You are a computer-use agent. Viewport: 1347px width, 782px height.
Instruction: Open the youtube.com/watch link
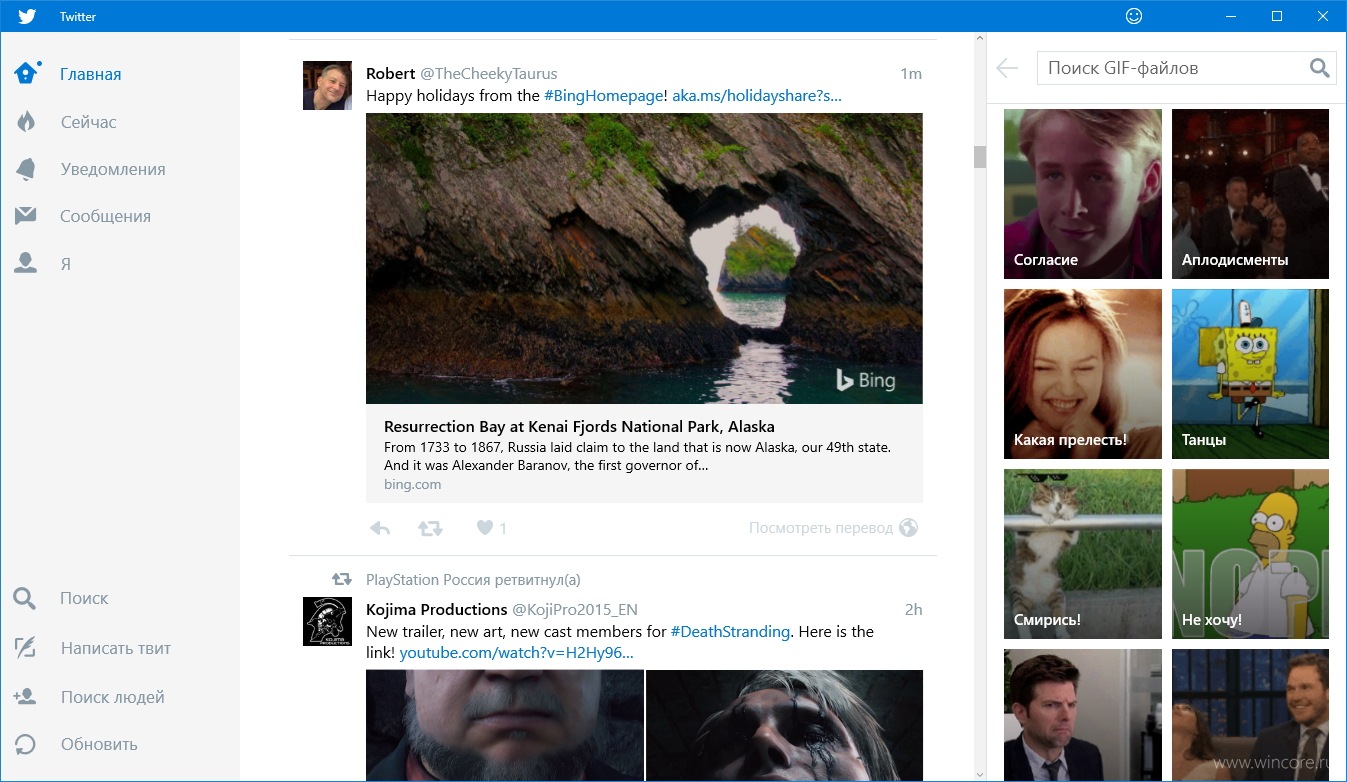tap(516, 653)
